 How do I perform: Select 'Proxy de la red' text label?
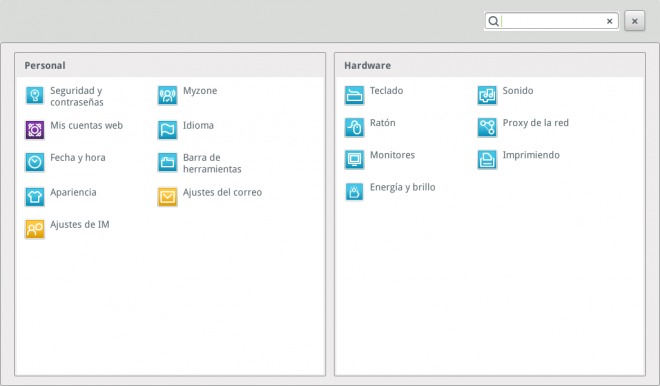(x=535, y=123)
